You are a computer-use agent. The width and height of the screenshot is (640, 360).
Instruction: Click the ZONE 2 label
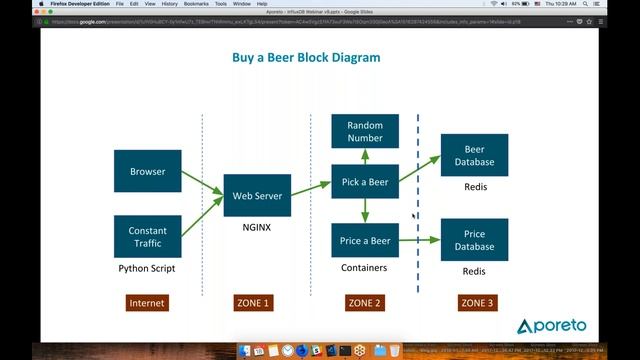click(x=364, y=303)
